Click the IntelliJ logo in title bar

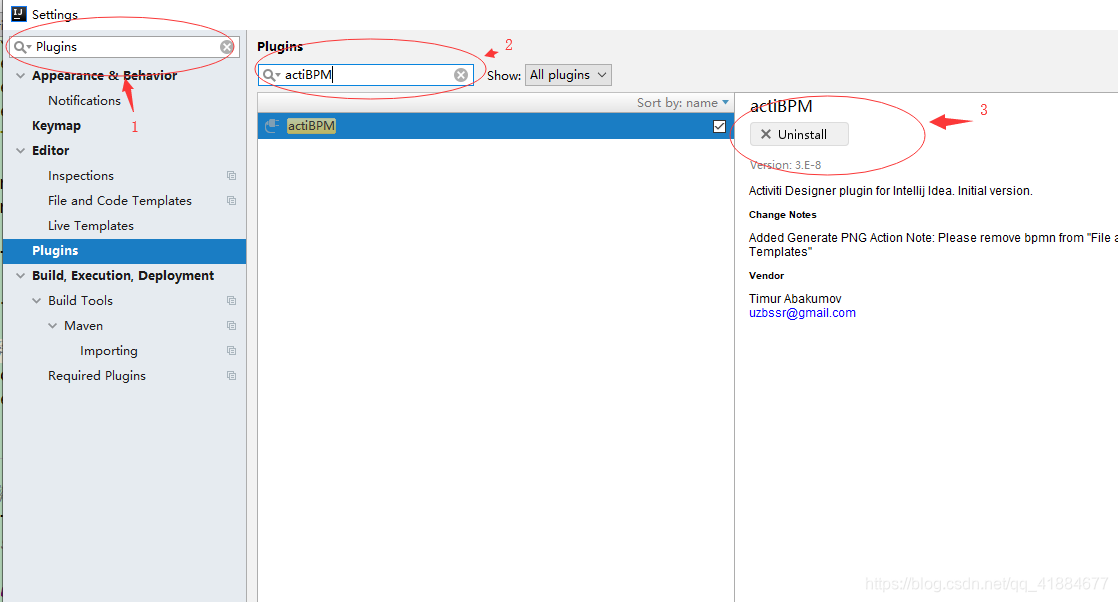[x=19, y=14]
